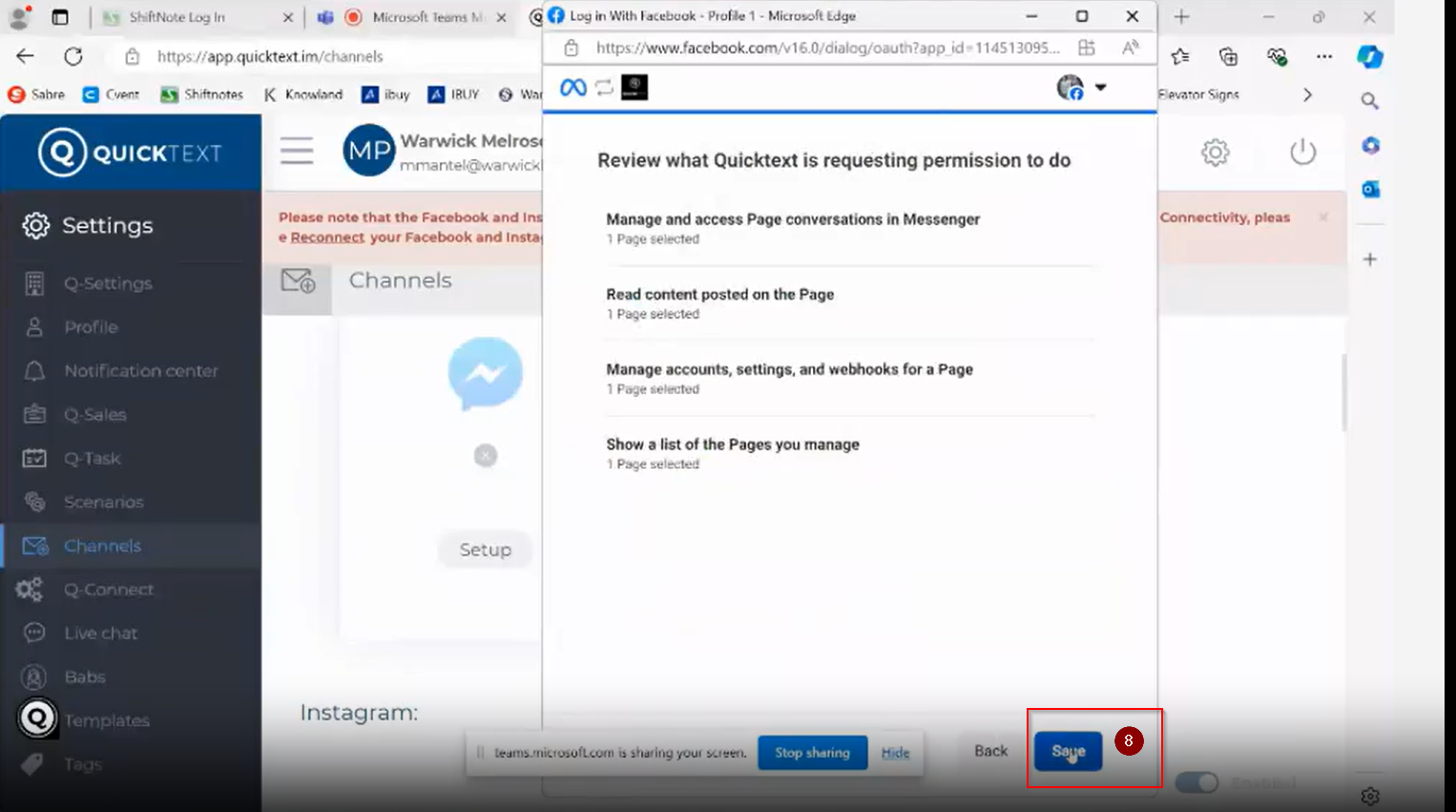
Task: Click the Reconnect link in warning banner
Action: (x=327, y=238)
